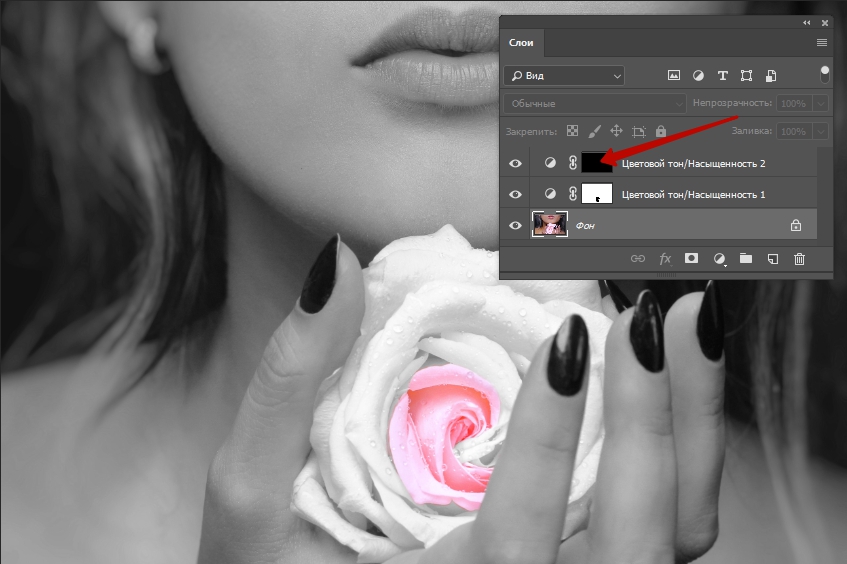This screenshot has width=847, height=564.
Task: Open the Layers panel menu
Action: pyautogui.click(x=822, y=42)
